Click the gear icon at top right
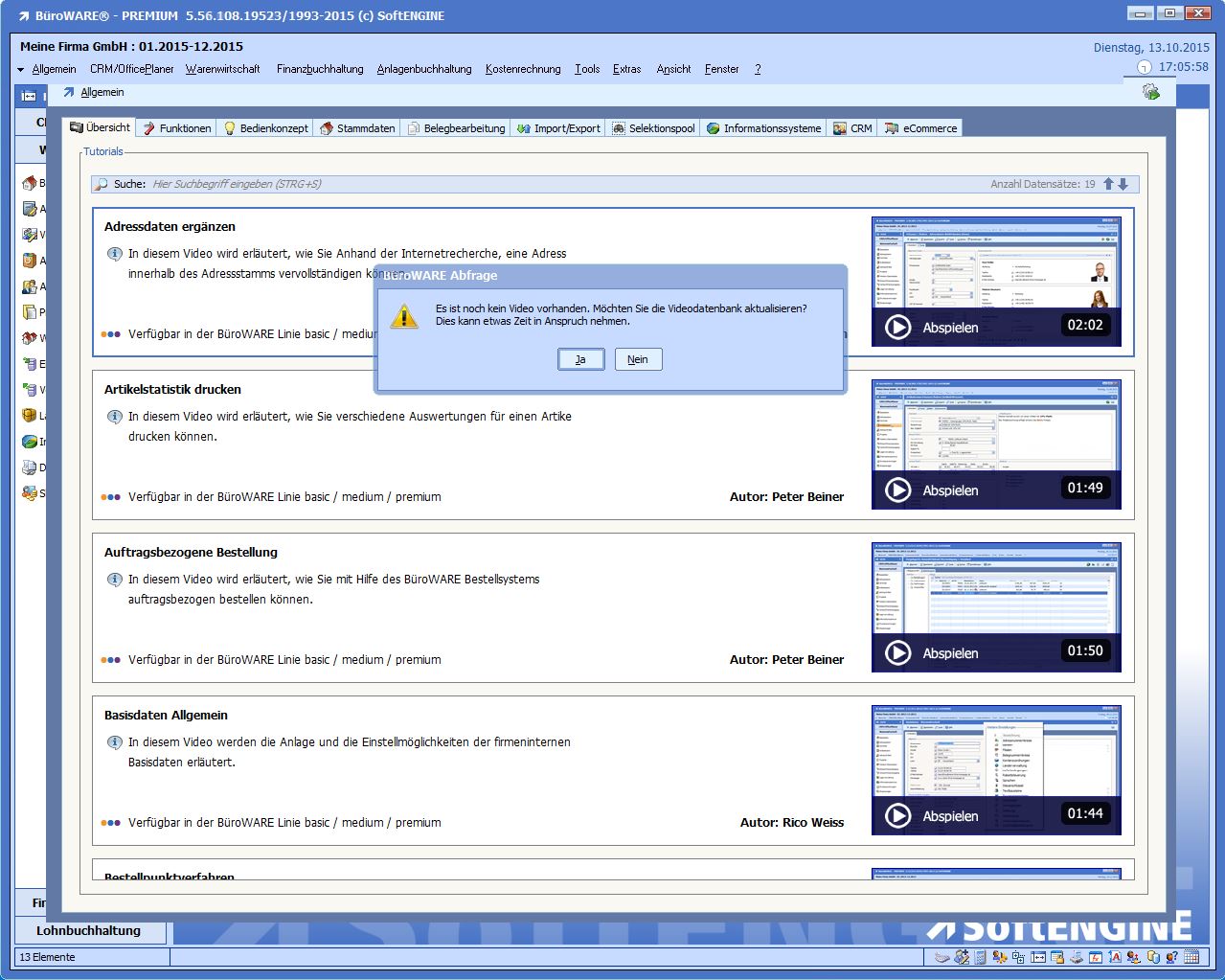This screenshot has height=980, width=1225. [1151, 92]
